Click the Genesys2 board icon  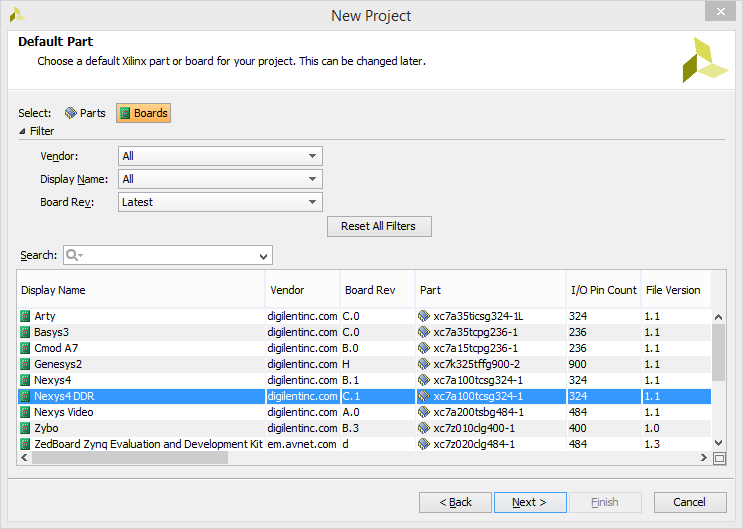[x=25, y=365]
